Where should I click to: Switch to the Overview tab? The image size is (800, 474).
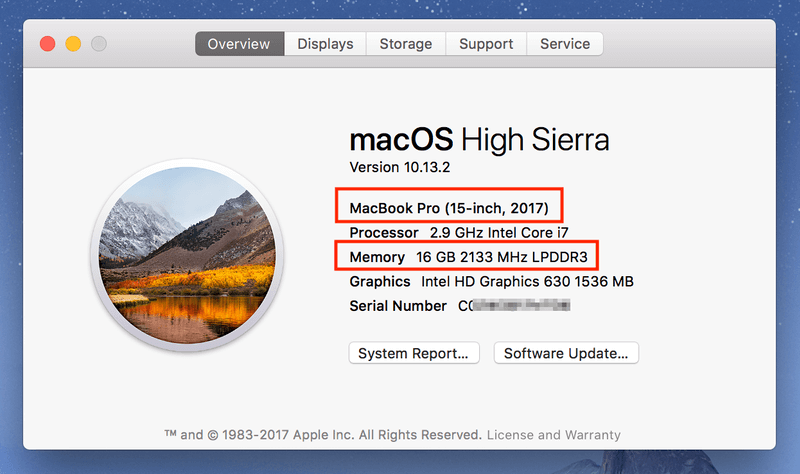[239, 44]
